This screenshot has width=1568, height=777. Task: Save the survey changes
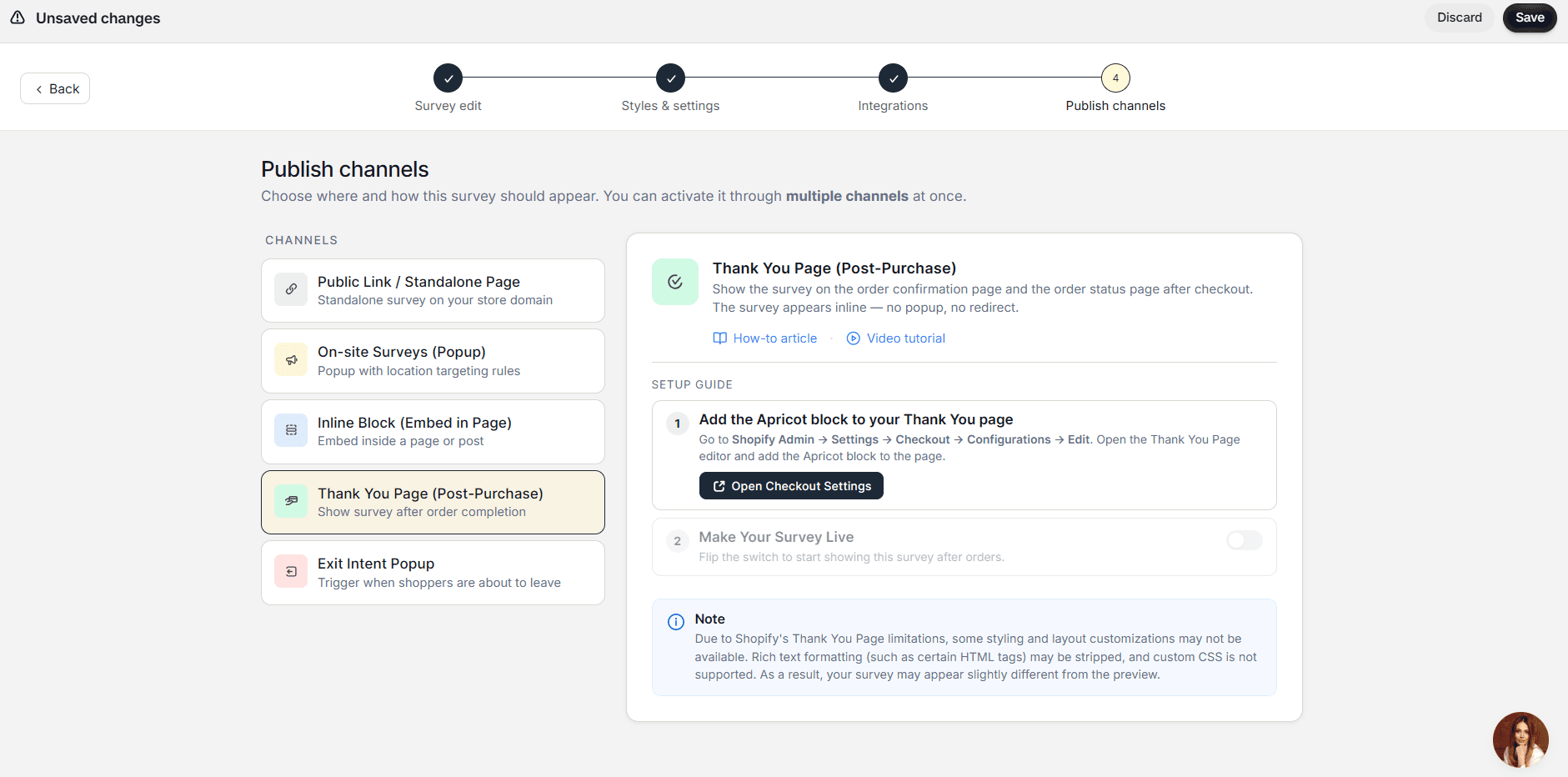pyautogui.click(x=1530, y=18)
